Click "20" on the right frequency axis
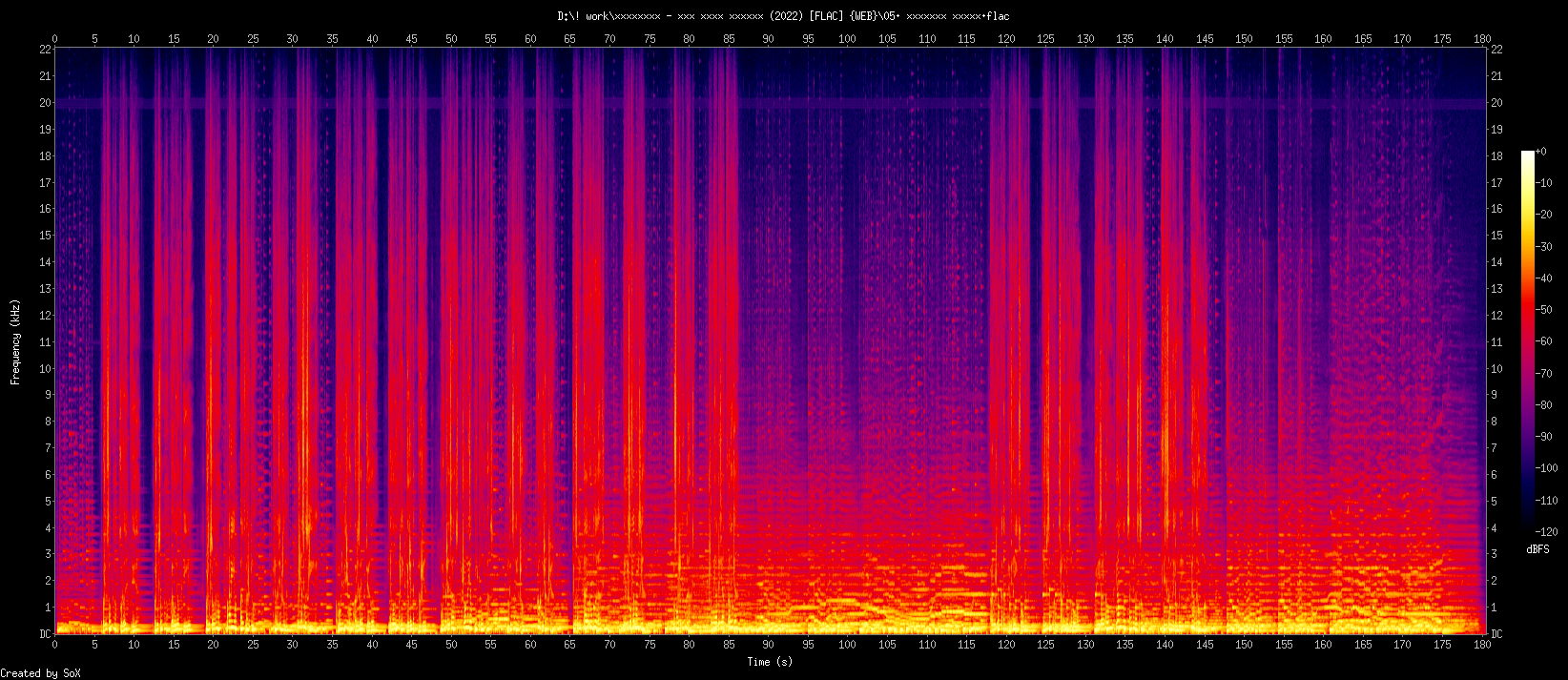Viewport: 1568px width, 680px height. (x=1496, y=103)
